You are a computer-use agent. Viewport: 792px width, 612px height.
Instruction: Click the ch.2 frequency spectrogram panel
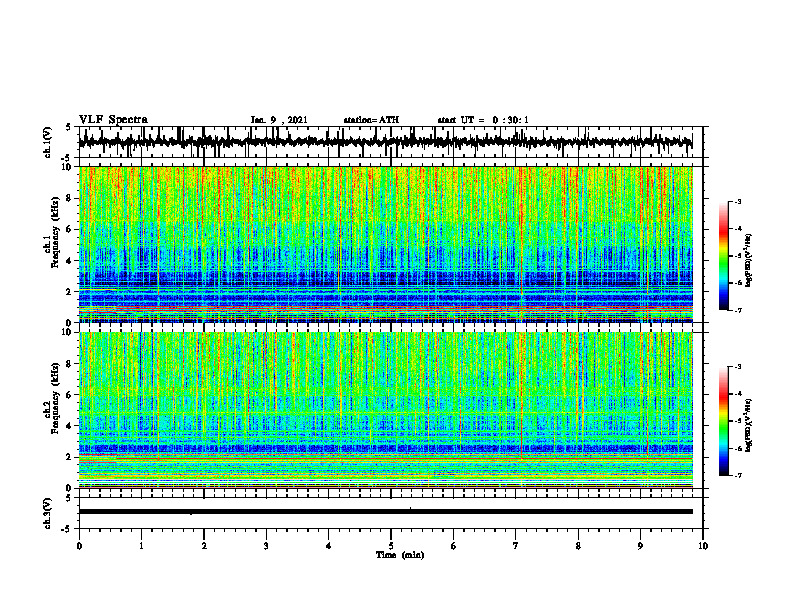pos(385,410)
